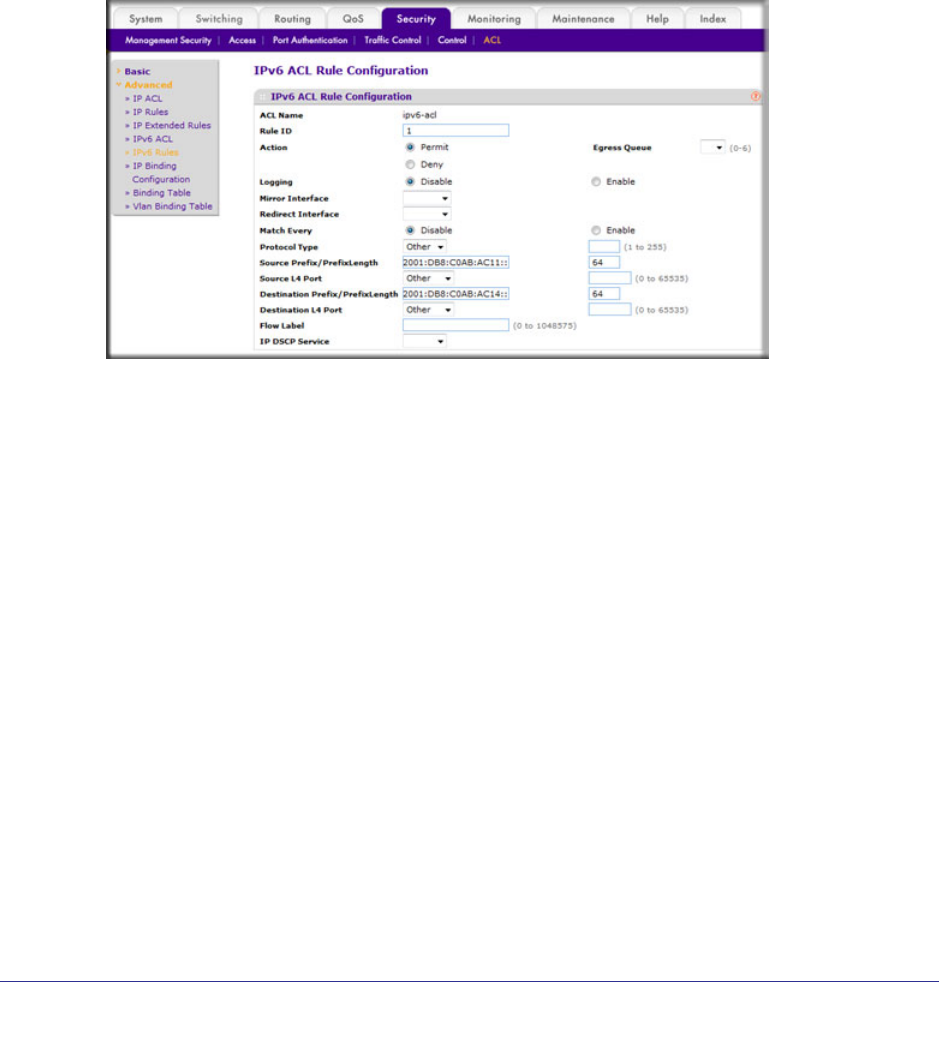
Task: Open the Binding Table sidebar link
Action: [161, 193]
